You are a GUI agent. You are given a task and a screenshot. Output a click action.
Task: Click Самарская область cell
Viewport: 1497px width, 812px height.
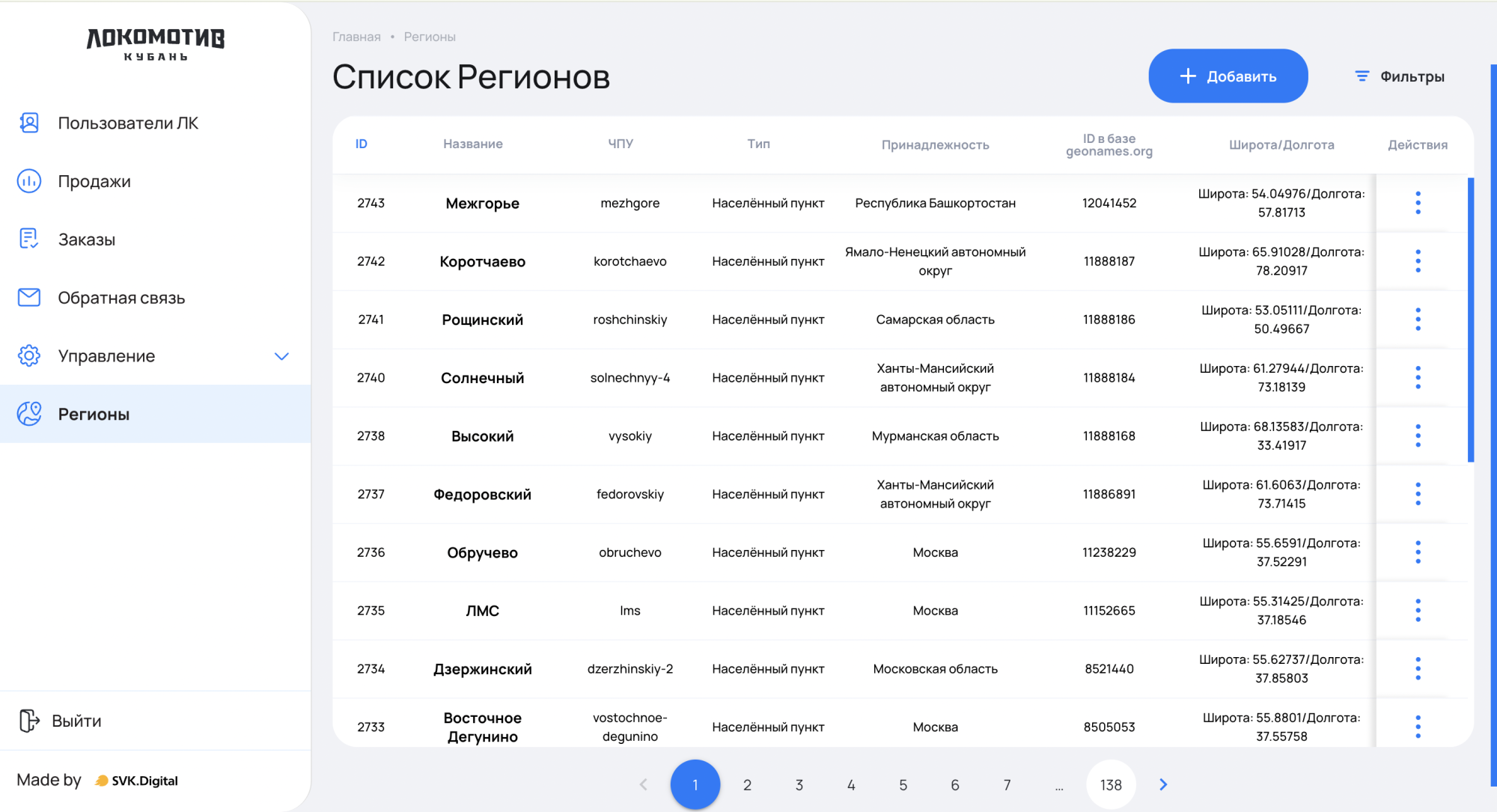click(x=936, y=320)
